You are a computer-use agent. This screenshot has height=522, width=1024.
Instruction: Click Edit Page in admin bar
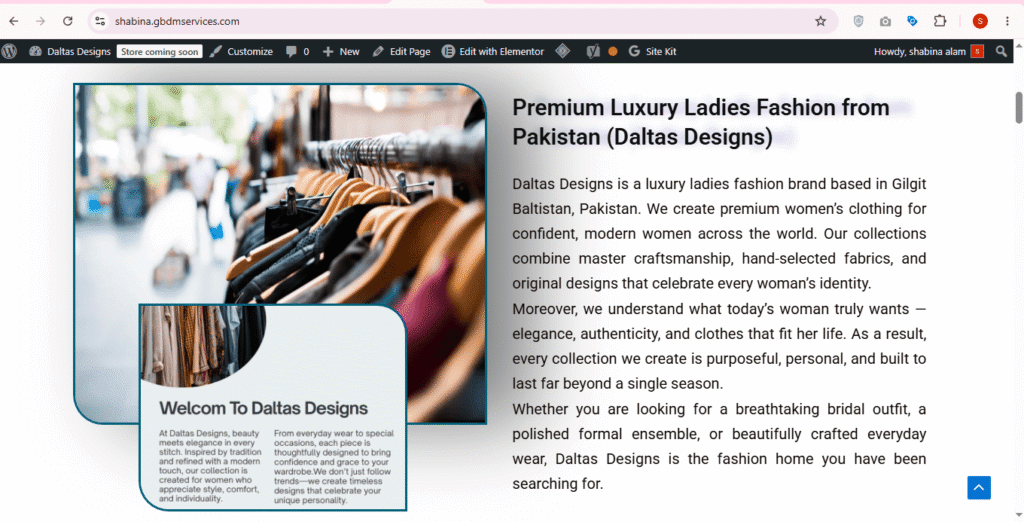(x=402, y=51)
